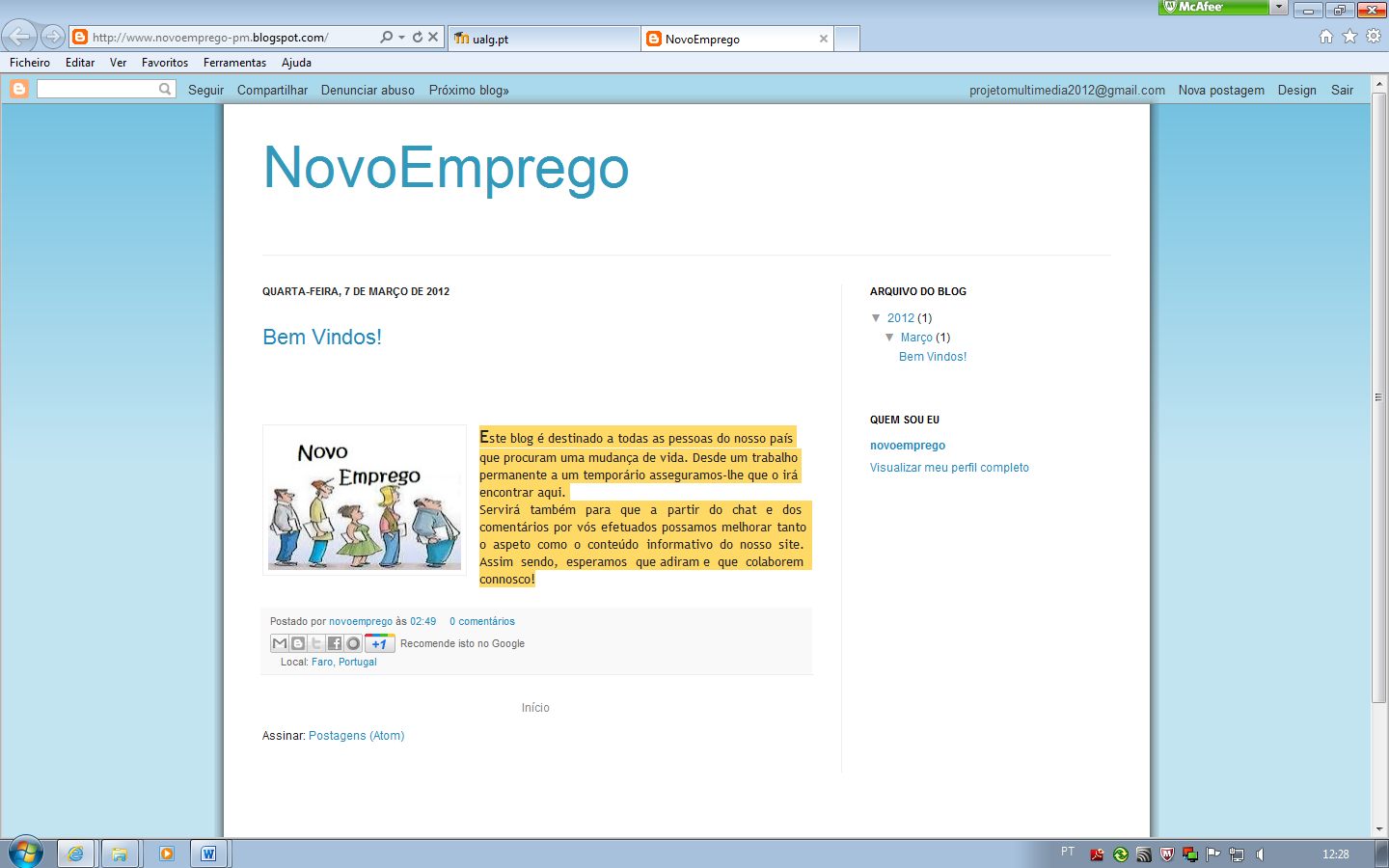1389x868 pixels.
Task: Click the address bar search magnifier icon
Action: coord(387,37)
